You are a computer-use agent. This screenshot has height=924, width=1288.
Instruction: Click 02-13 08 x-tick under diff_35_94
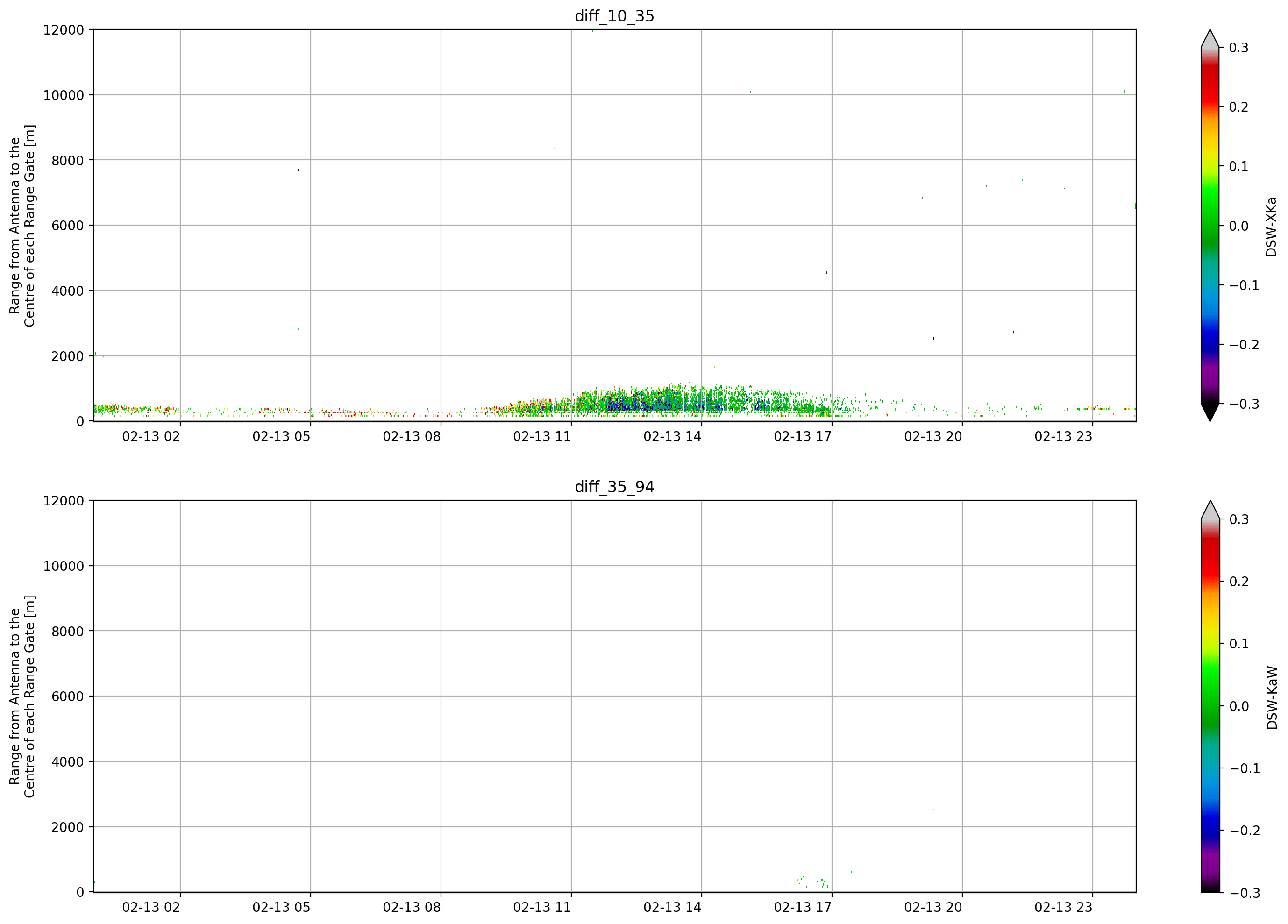[412, 907]
